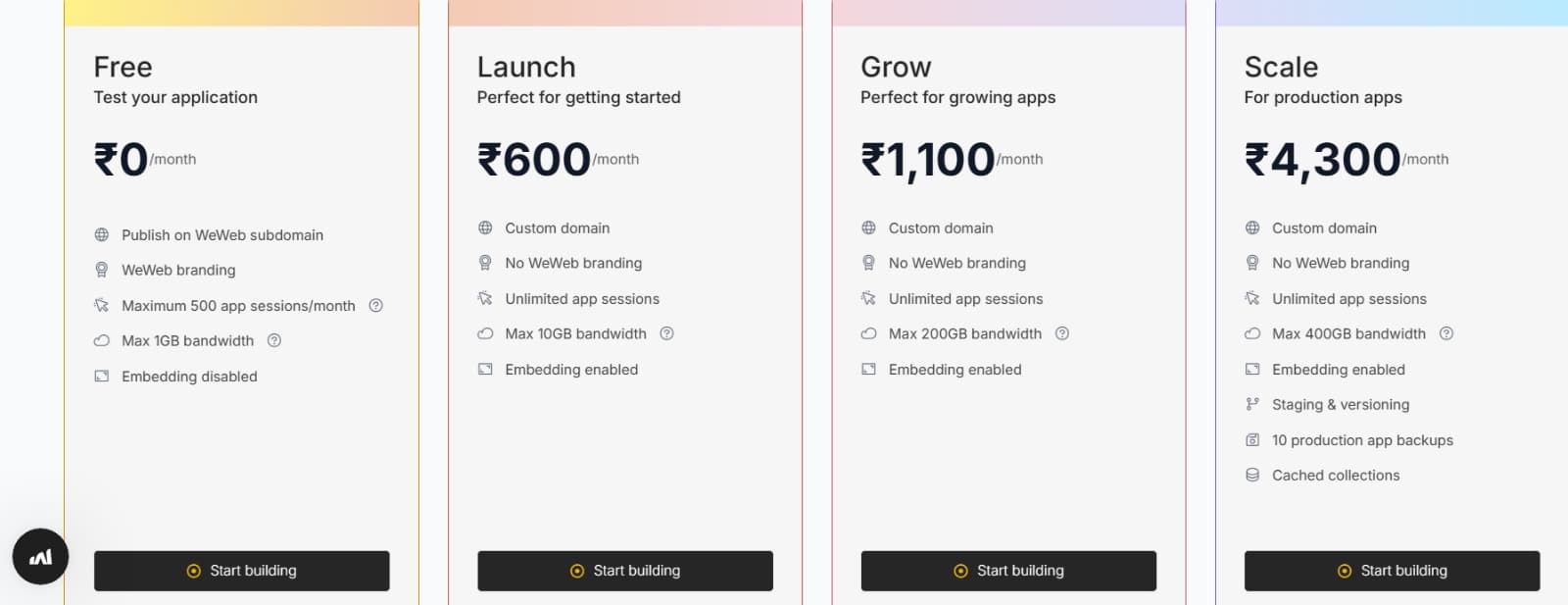The width and height of the screenshot is (1568, 605).
Task: Open the tooltip beside Max 1GB bandwidth in Free plan
Action: click(x=274, y=340)
